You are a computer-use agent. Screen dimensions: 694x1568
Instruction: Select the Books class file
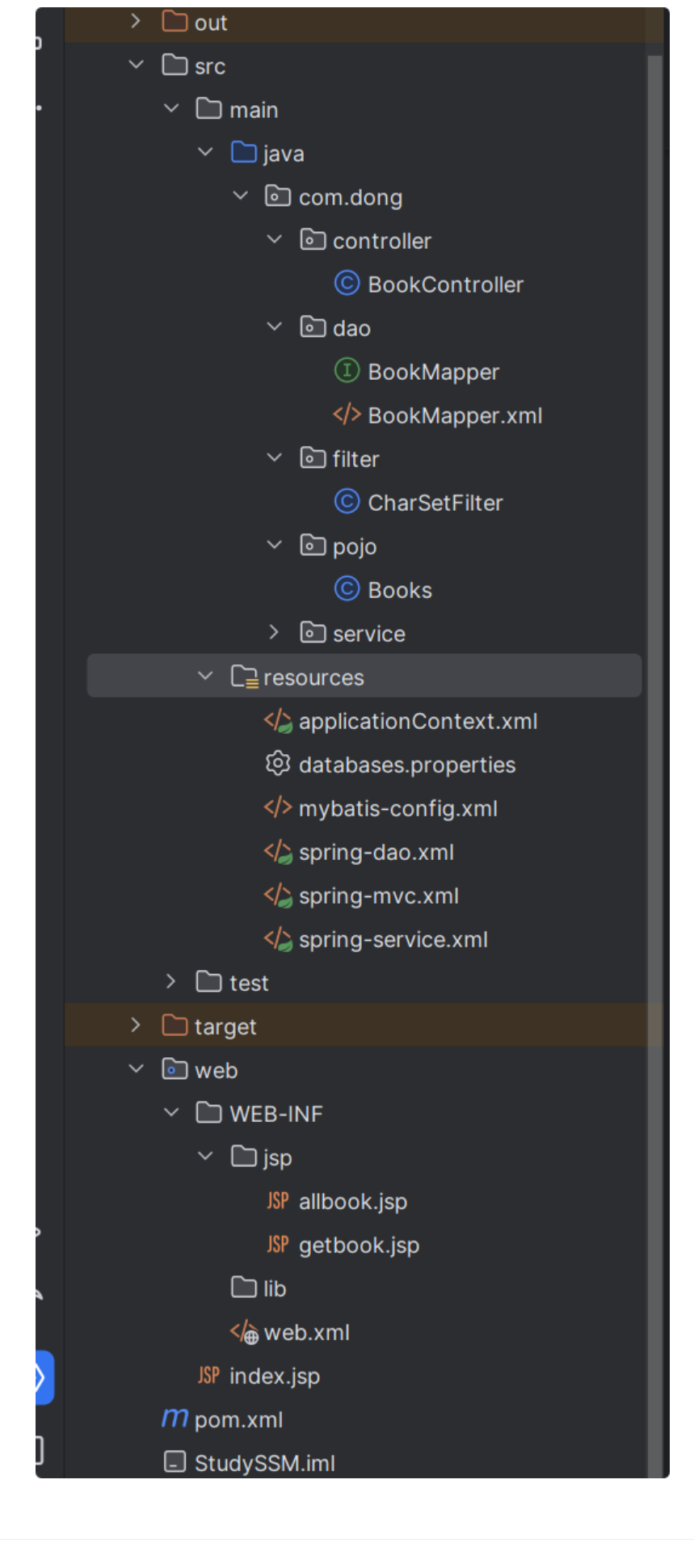(399, 590)
